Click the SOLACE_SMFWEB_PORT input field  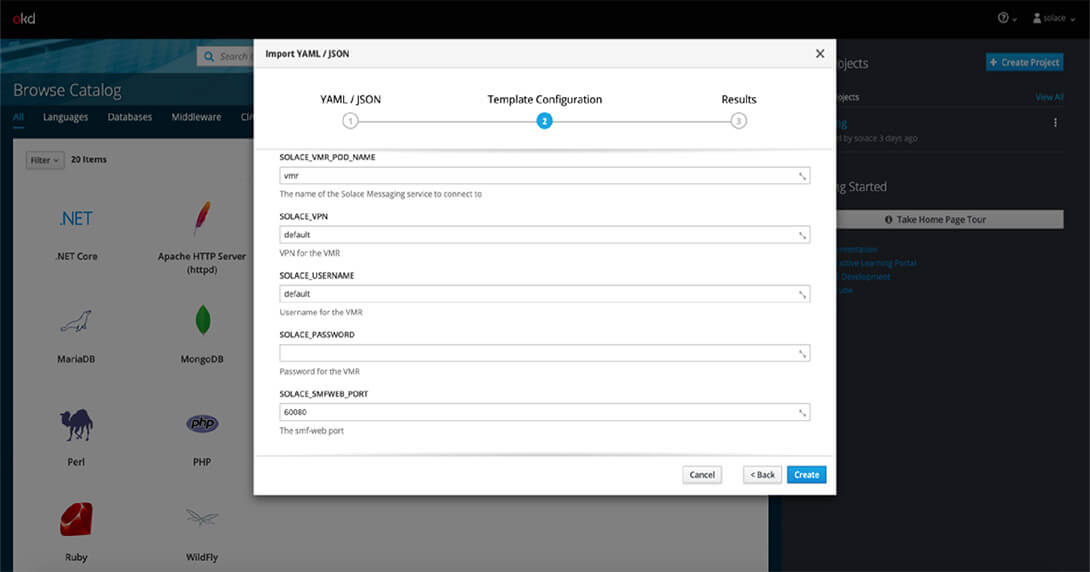point(544,412)
